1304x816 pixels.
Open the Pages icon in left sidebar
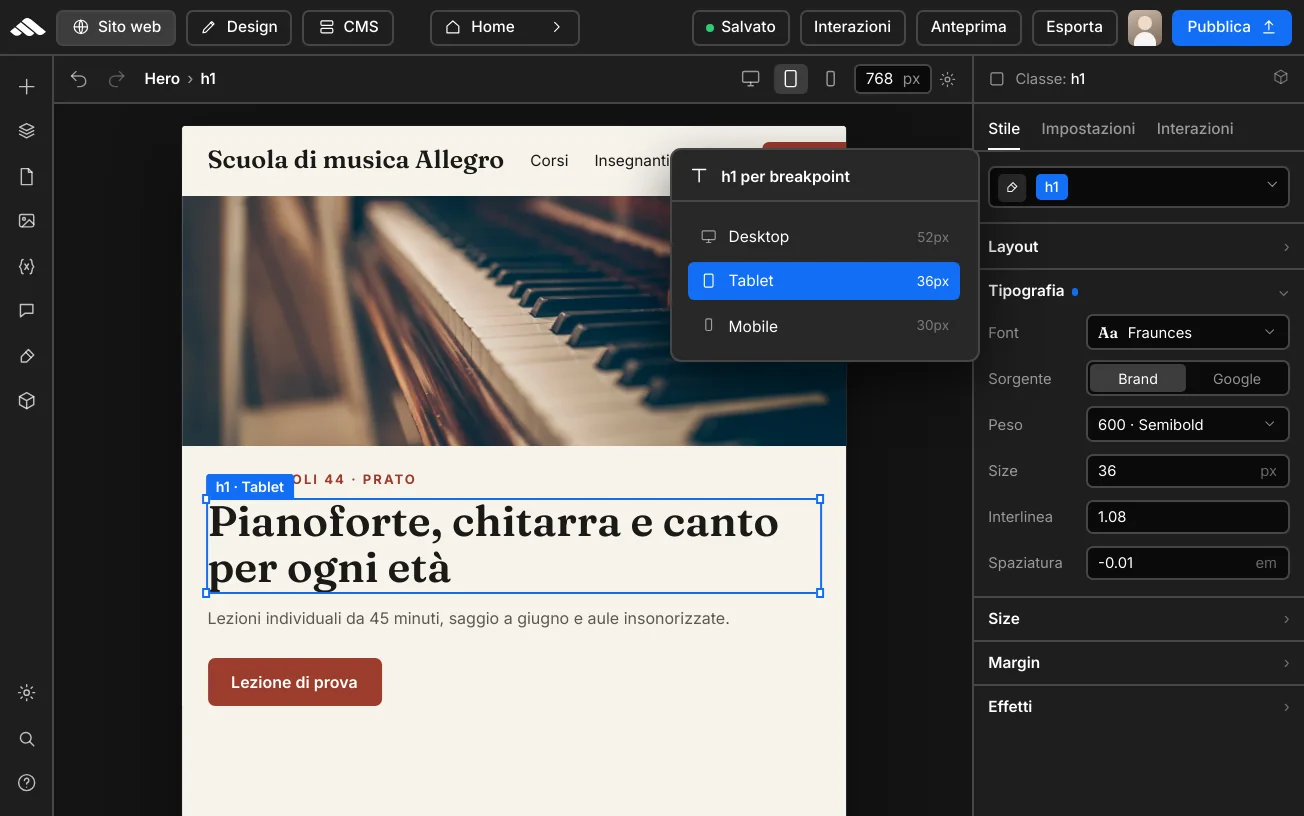(x=27, y=177)
